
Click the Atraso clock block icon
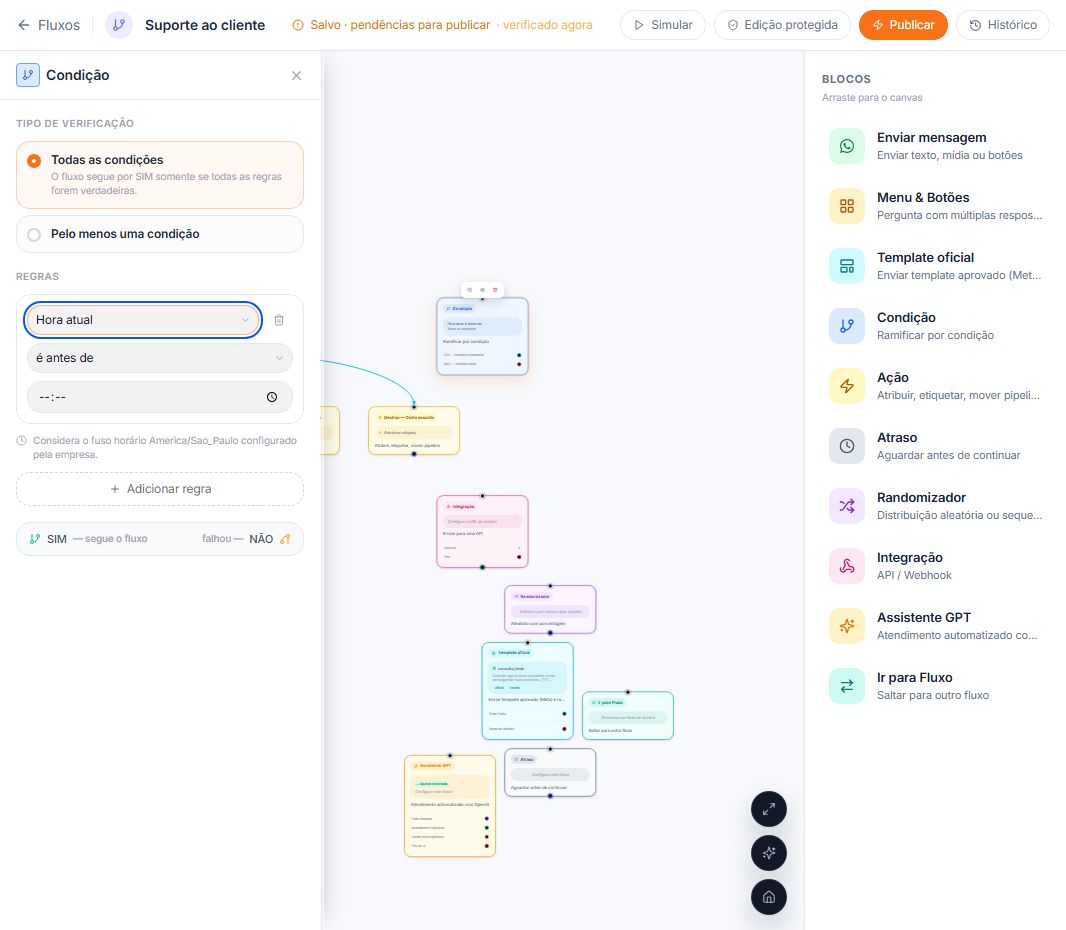[846, 446]
